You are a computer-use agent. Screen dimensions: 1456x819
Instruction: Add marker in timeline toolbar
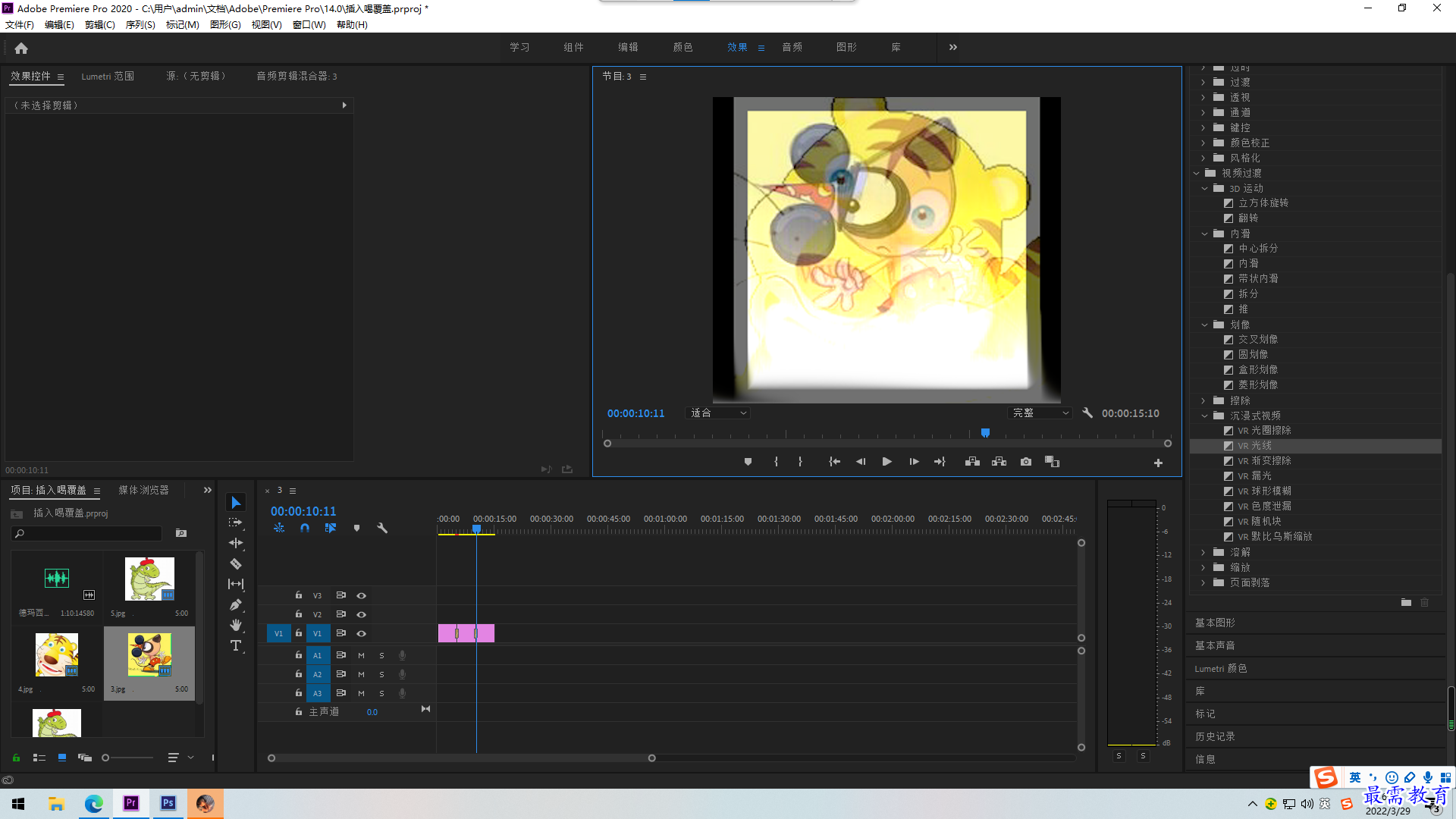click(x=356, y=528)
